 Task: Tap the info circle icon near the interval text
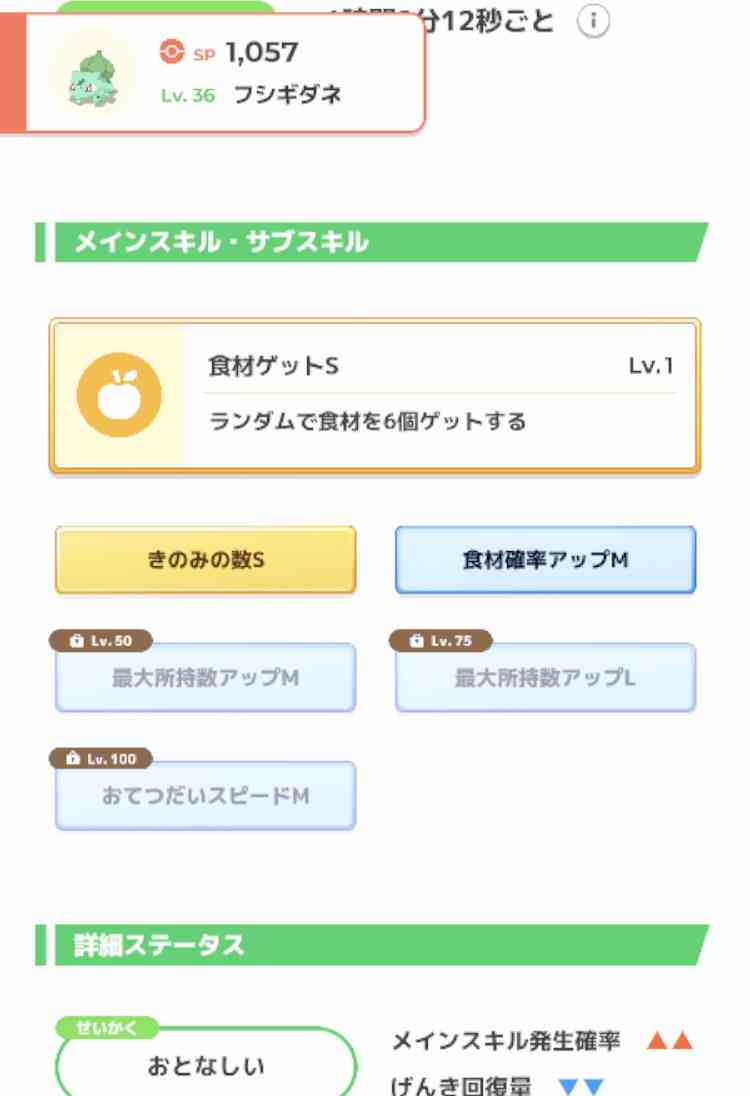tap(593, 22)
